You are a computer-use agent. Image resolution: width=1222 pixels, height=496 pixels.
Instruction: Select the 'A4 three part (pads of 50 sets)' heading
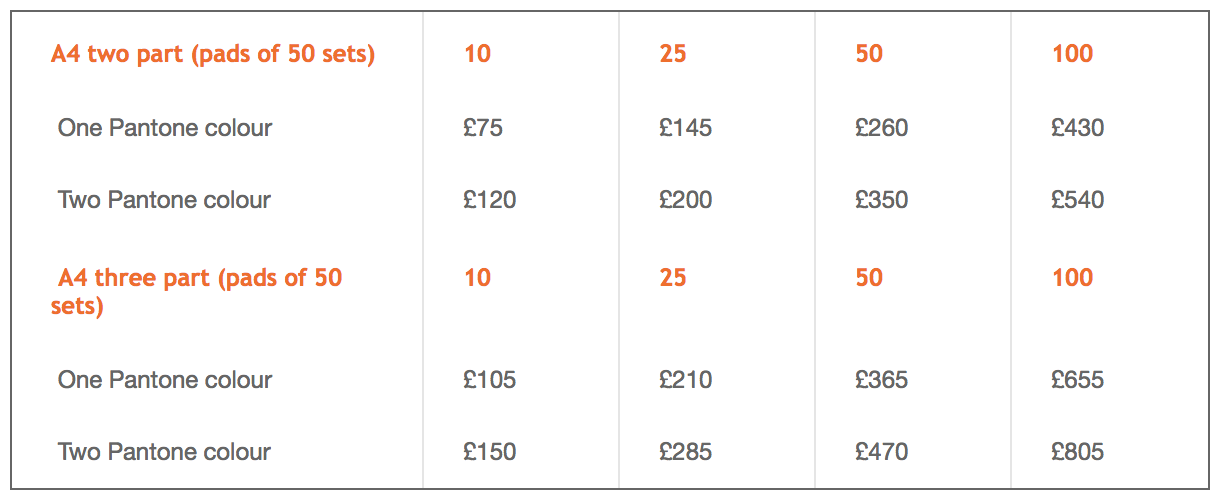[x=197, y=291]
